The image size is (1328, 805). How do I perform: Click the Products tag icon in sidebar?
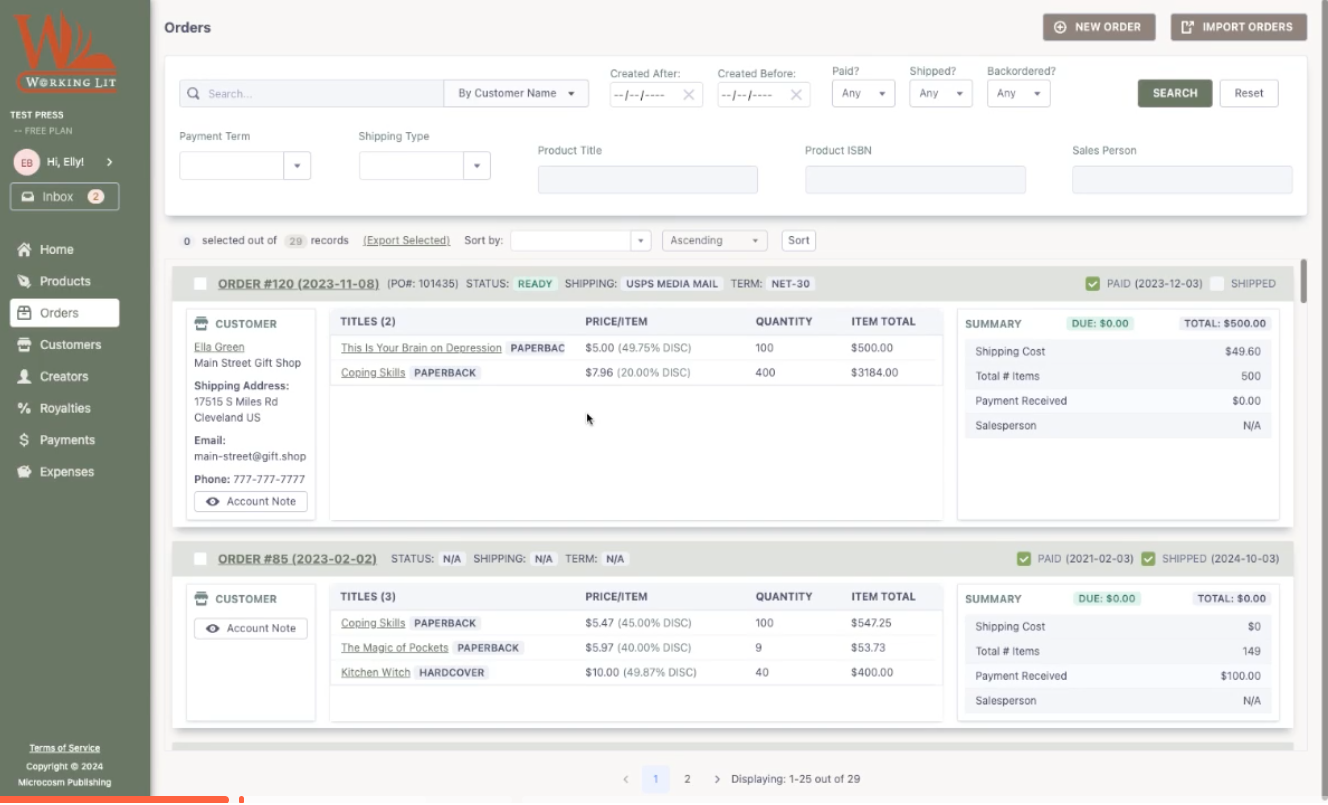tap(24, 282)
